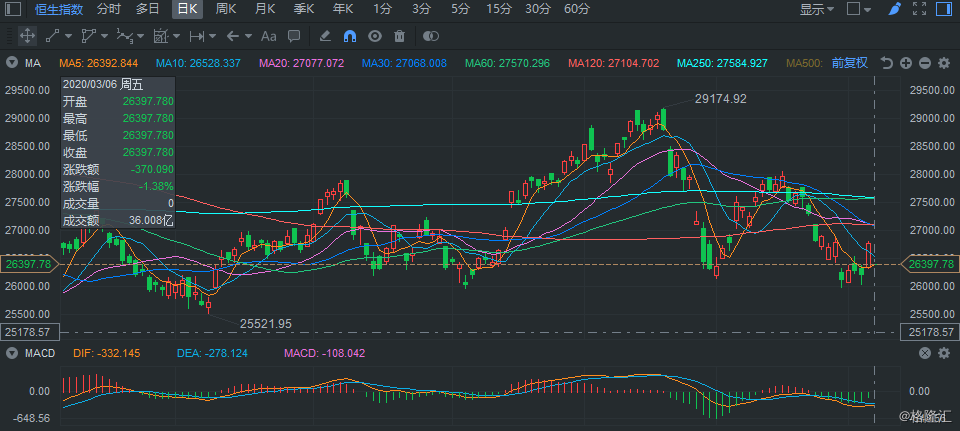Switch to the 月K tab
This screenshot has height=431, width=960.
coord(265,9)
